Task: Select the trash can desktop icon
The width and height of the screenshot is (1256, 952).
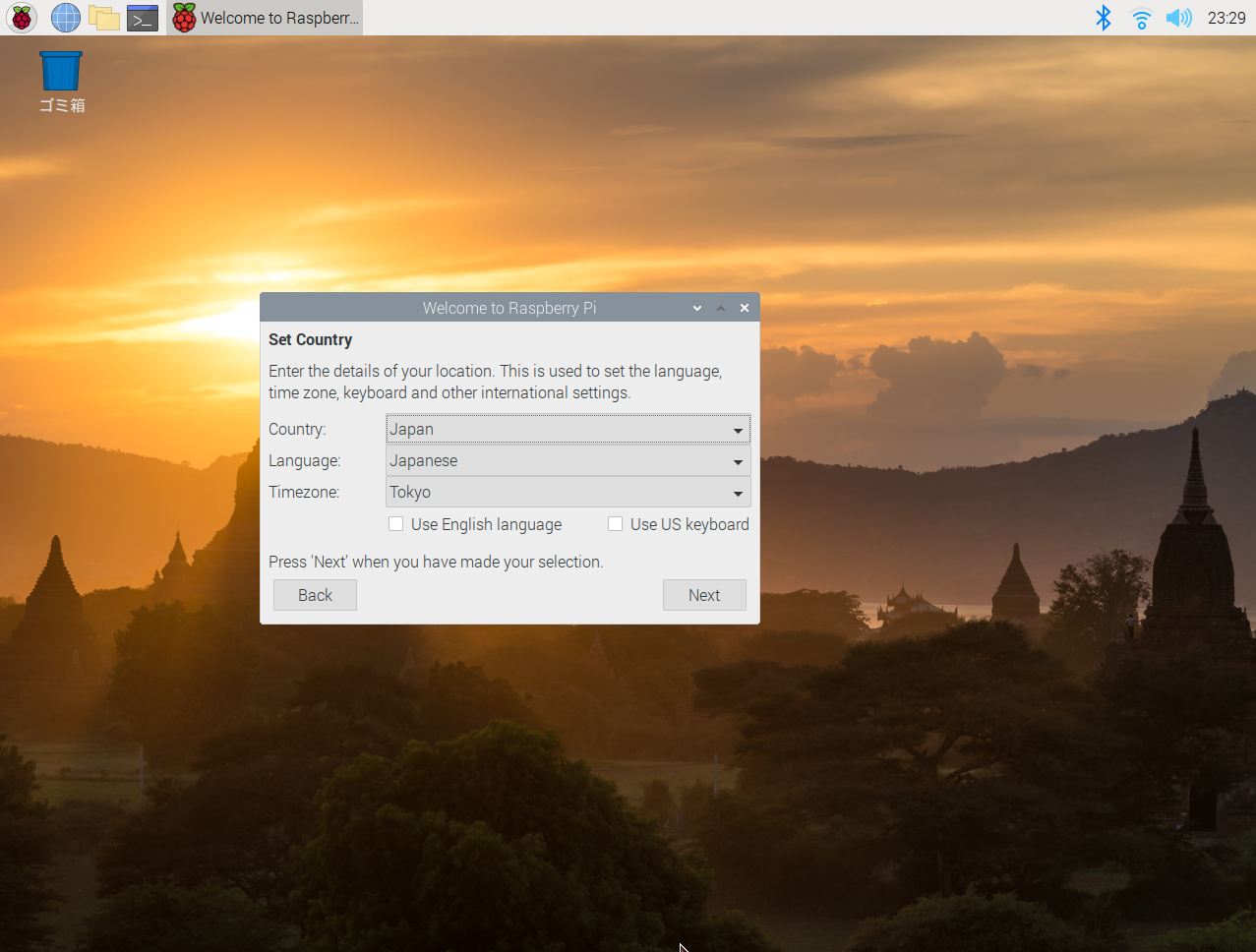Action: coord(61,72)
